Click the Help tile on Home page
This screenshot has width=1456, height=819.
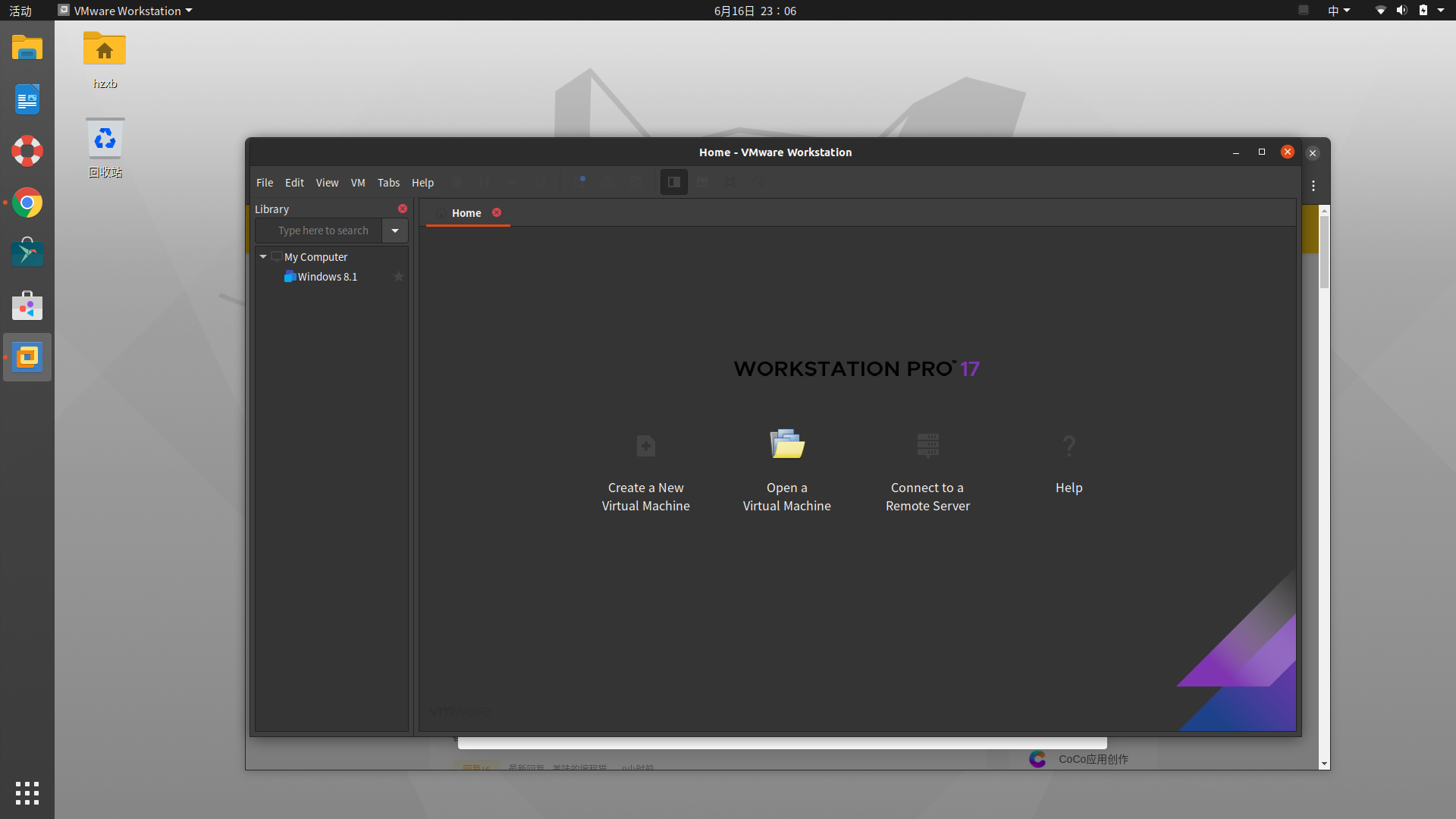click(1069, 464)
